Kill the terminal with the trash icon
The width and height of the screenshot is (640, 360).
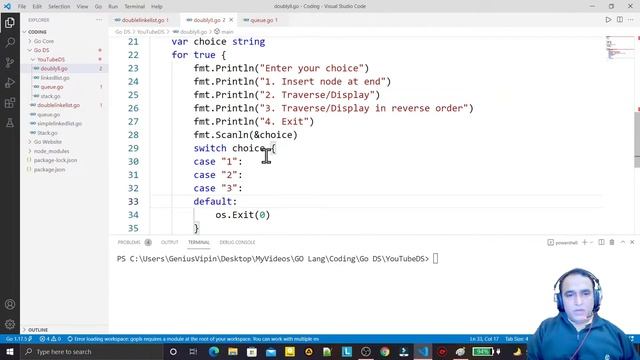612,242
